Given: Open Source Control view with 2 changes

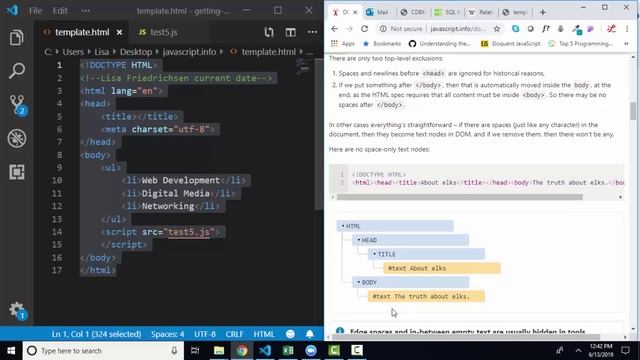Looking at the screenshot, I should point(17,104).
